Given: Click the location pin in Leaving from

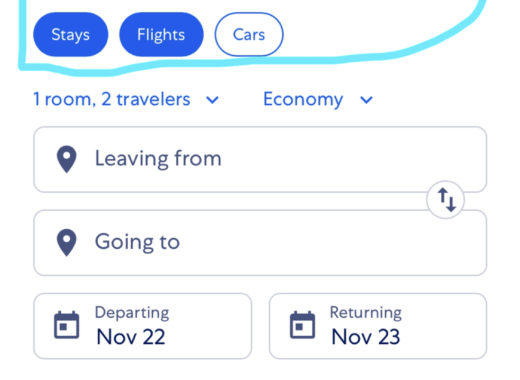Looking at the screenshot, I should pyautogui.click(x=67, y=159).
